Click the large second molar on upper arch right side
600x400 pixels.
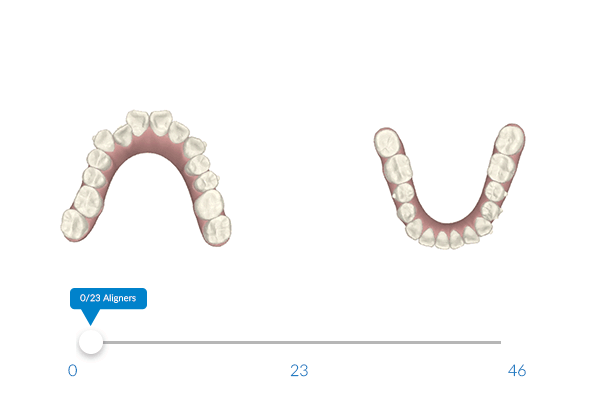tap(209, 204)
